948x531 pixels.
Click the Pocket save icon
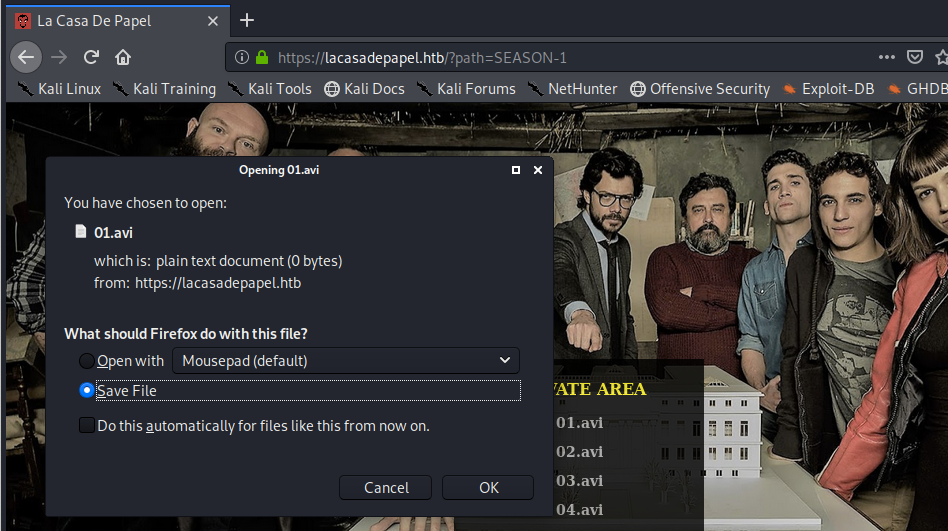(914, 57)
